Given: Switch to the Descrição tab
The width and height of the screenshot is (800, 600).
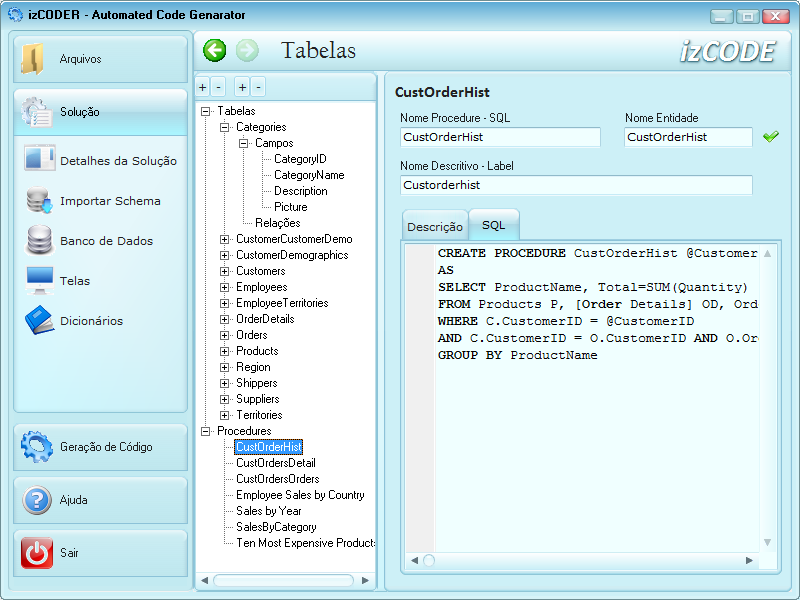Looking at the screenshot, I should tap(435, 227).
